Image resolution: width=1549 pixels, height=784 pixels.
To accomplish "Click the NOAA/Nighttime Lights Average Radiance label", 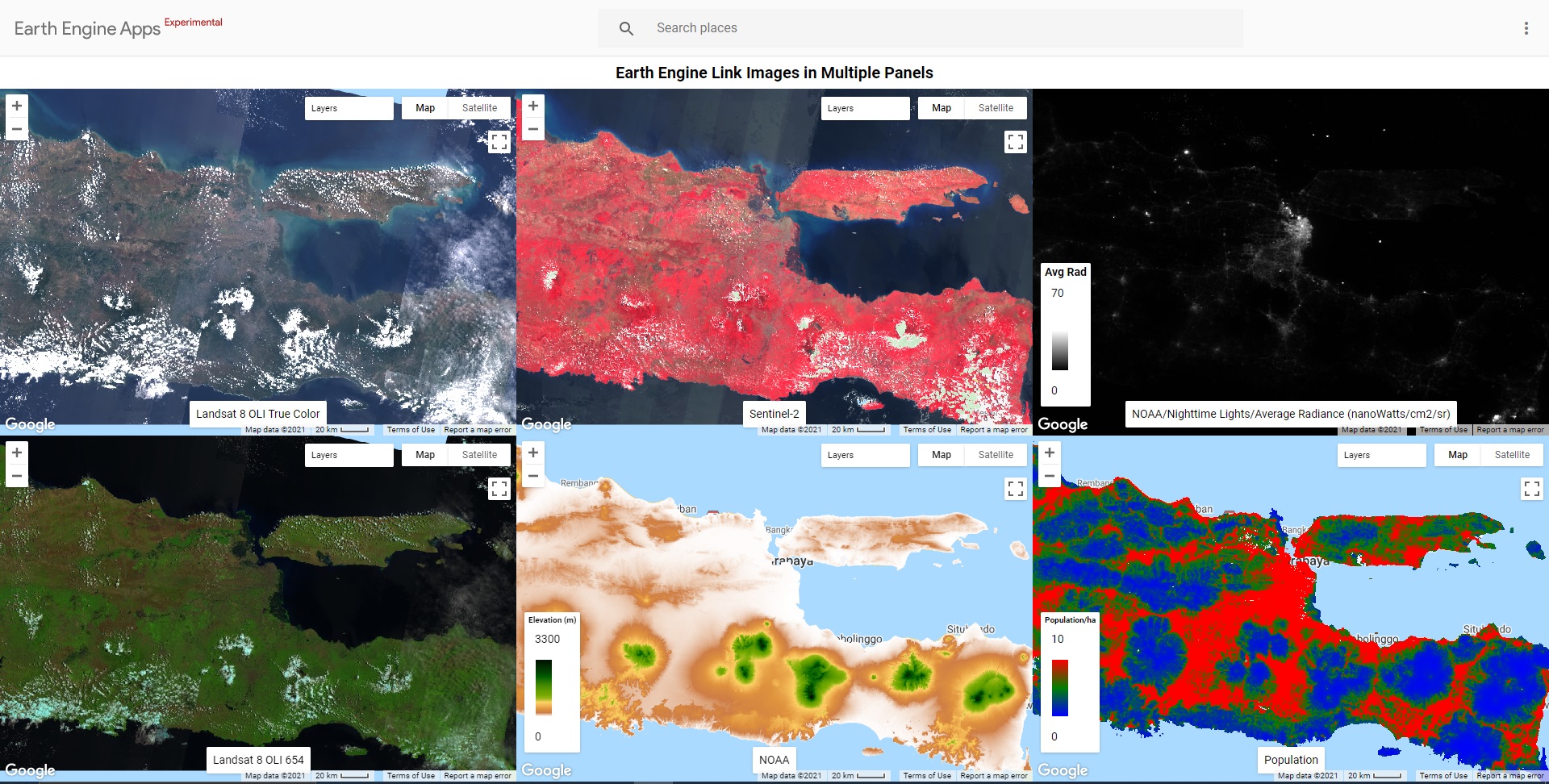I will pos(1291,414).
